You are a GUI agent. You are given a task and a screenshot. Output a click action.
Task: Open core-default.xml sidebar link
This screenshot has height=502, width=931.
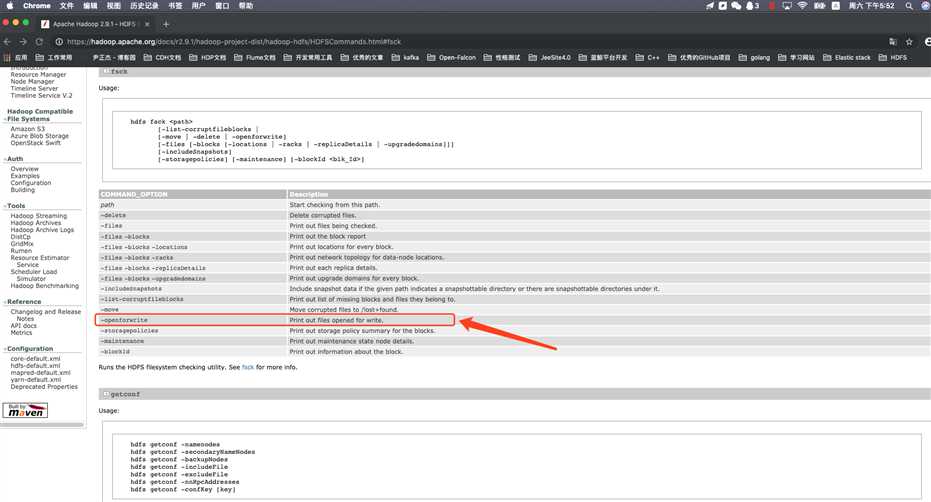[x=36, y=359]
